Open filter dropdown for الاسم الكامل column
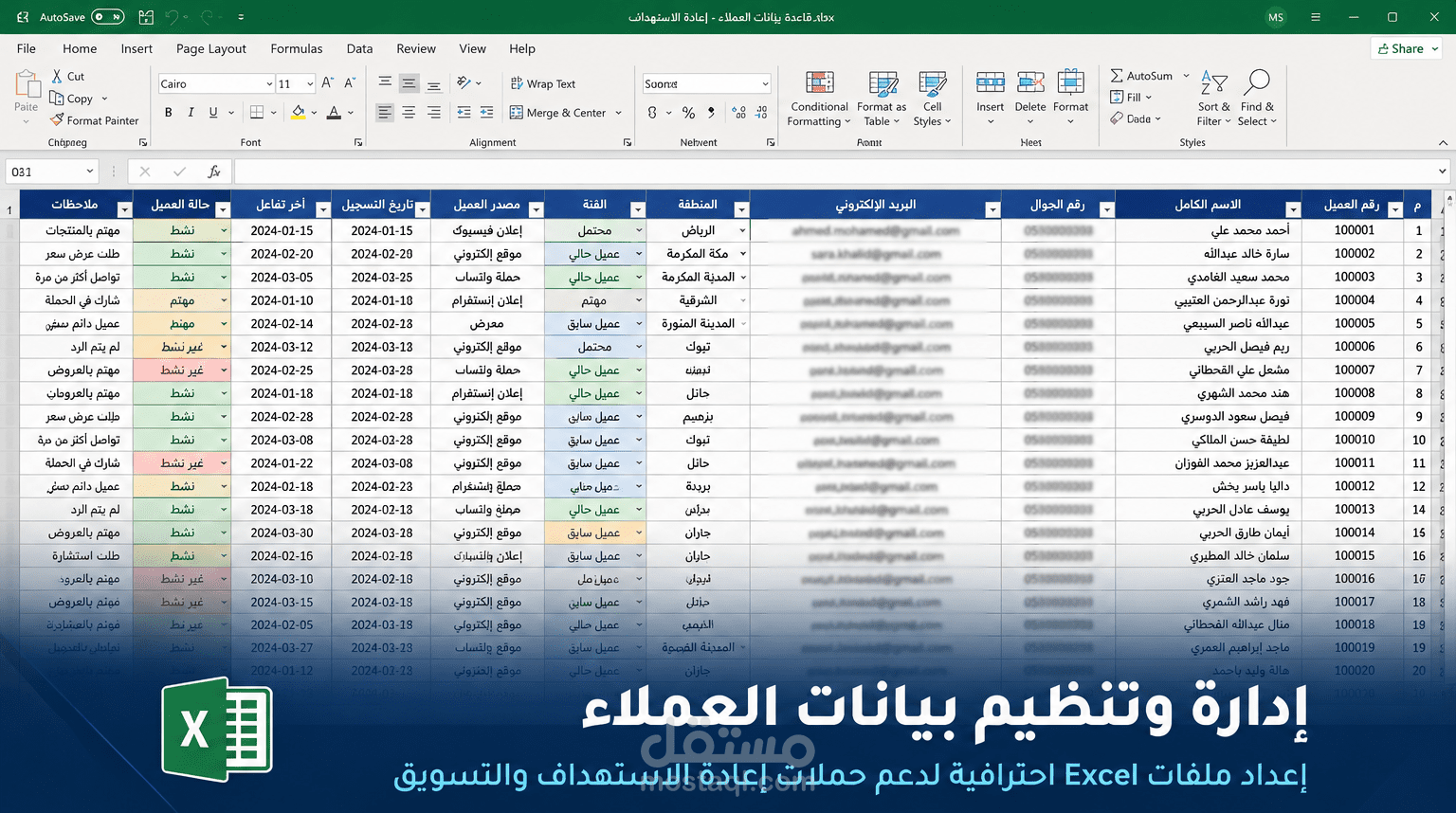 (x=1293, y=209)
